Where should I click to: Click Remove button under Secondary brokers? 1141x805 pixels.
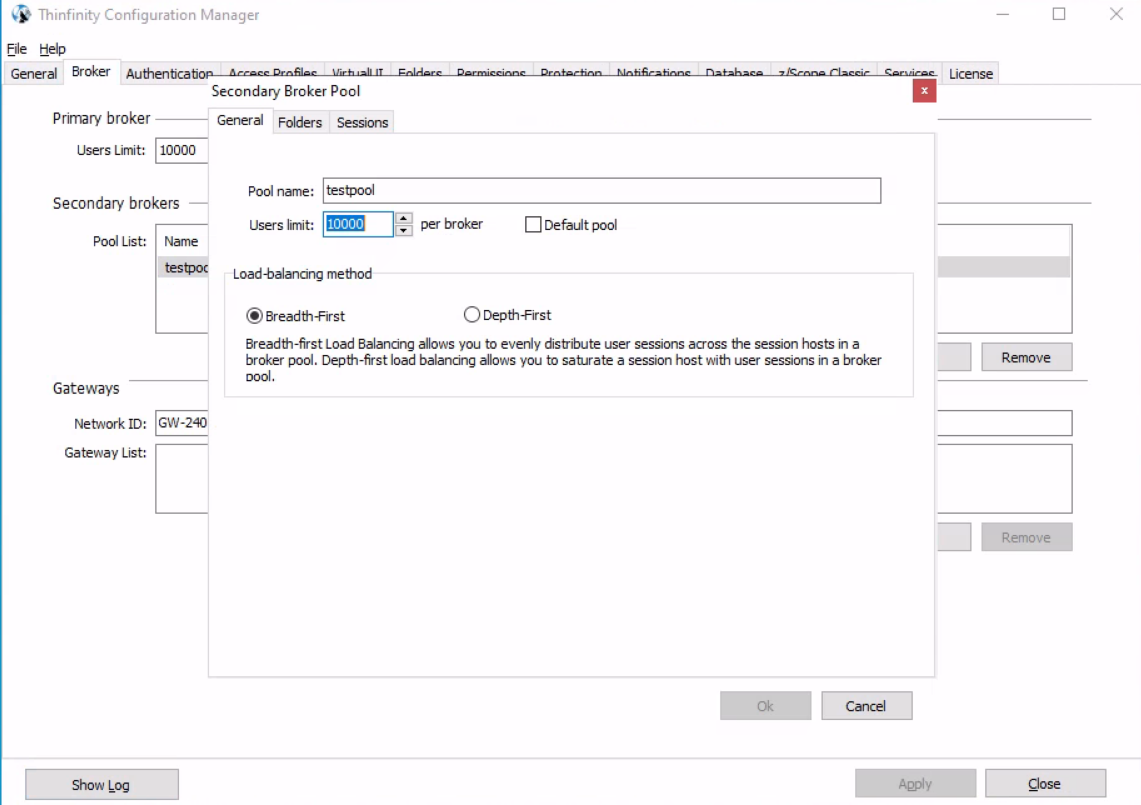pos(1026,357)
